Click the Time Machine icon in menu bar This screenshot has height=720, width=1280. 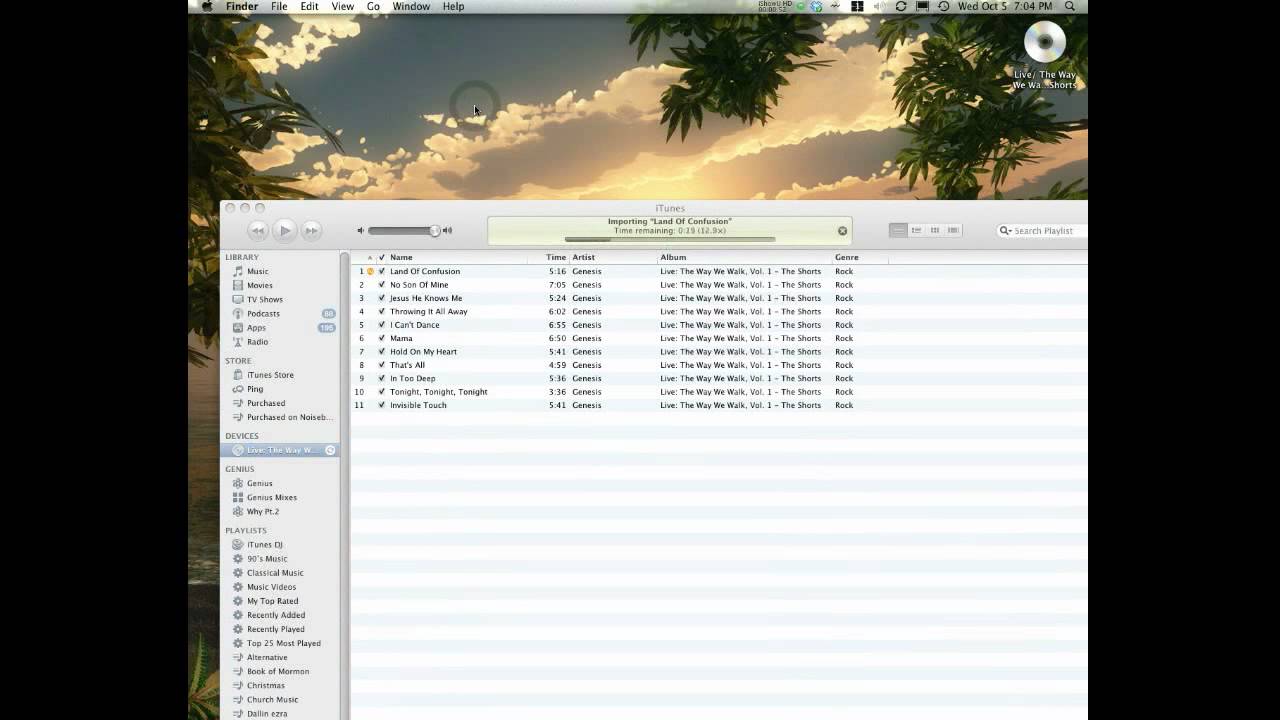[943, 6]
